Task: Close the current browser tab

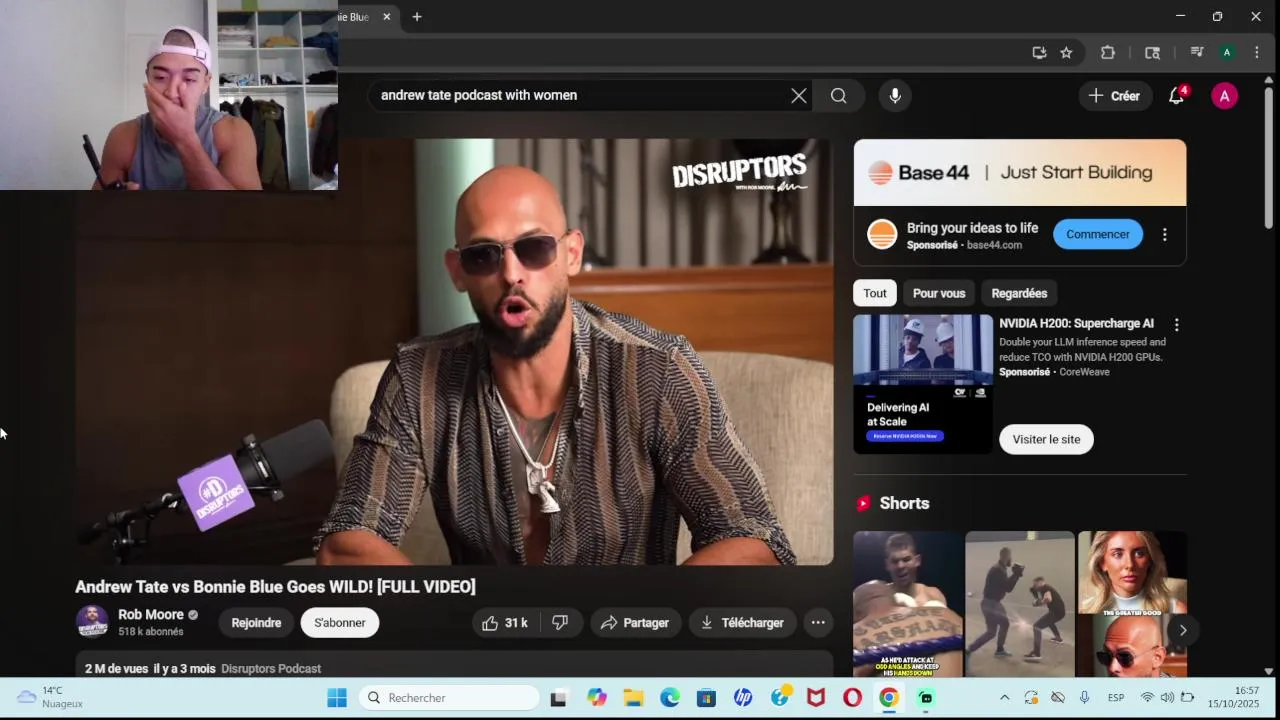Action: (387, 17)
